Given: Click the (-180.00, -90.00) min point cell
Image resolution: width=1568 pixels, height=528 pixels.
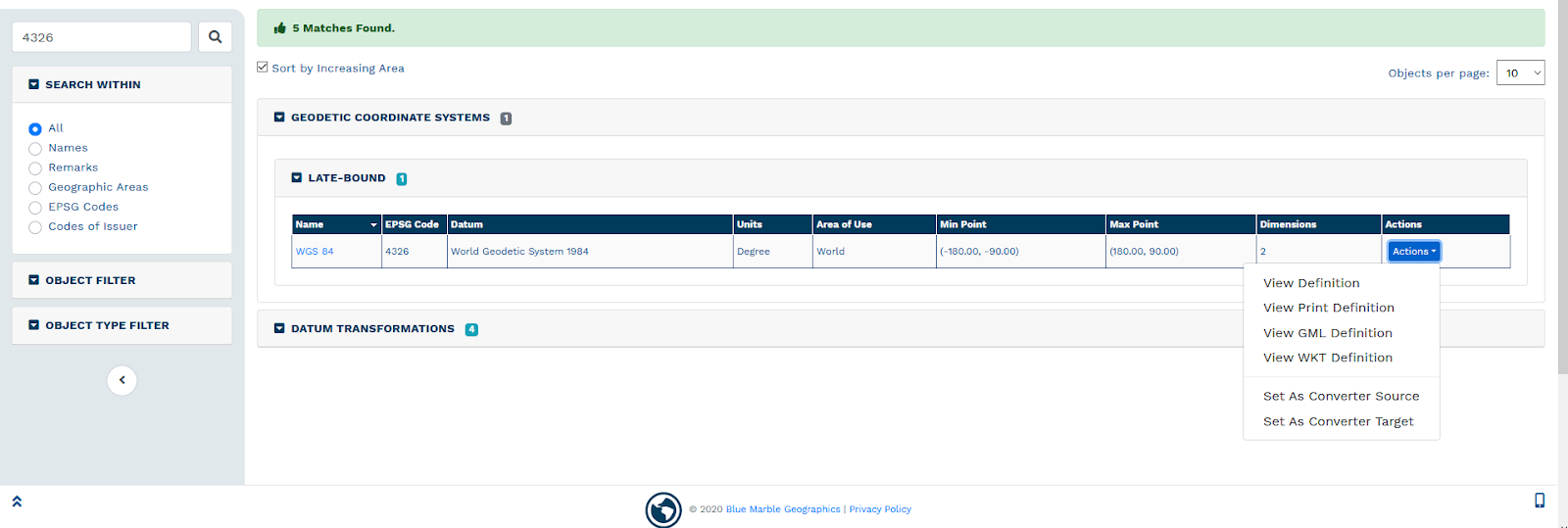Looking at the screenshot, I should click(x=1021, y=252).
